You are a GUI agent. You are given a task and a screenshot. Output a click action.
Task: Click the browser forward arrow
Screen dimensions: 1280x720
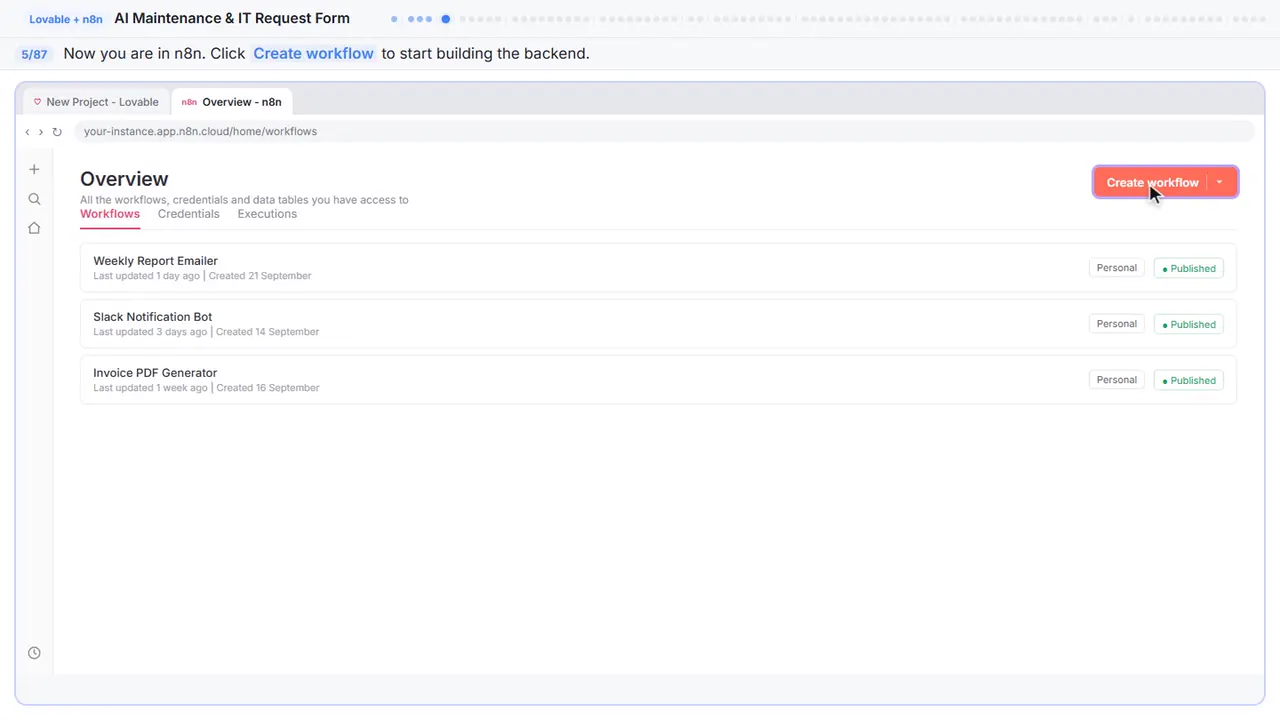pos(41,132)
